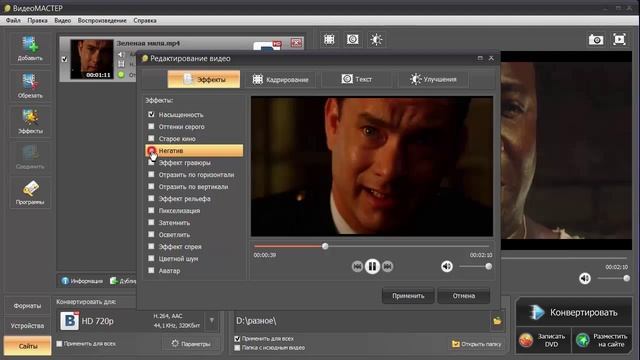Enable the Пикселизация checkbox

click(151, 210)
